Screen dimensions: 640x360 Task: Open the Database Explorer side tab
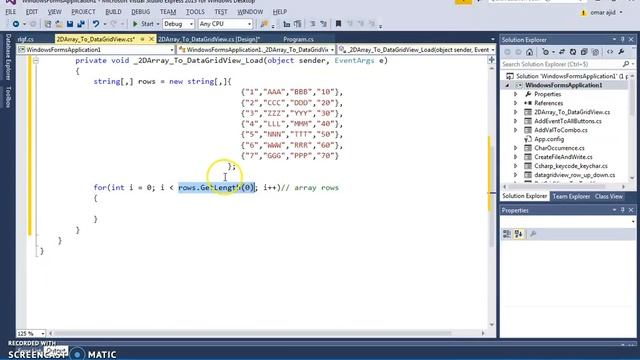pyautogui.click(x=8, y=57)
